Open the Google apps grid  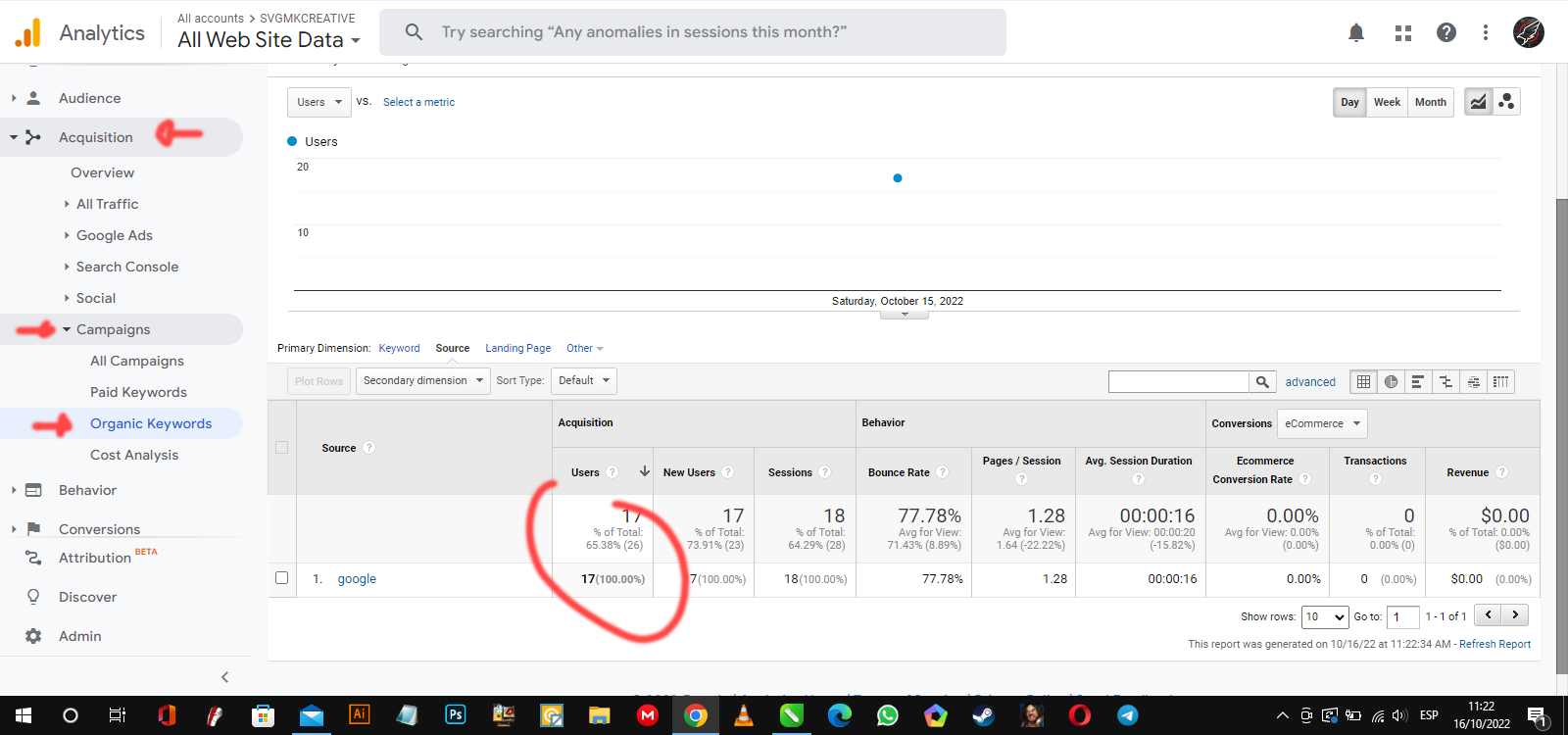pos(1403,32)
